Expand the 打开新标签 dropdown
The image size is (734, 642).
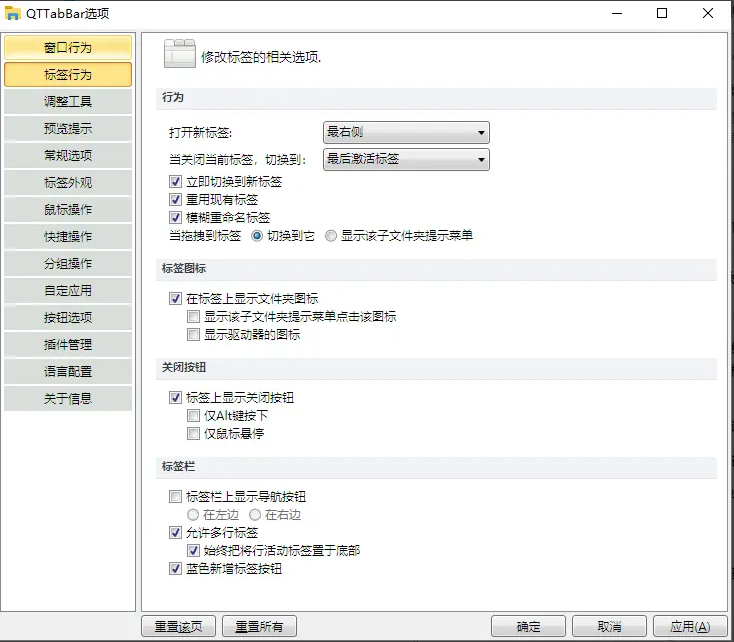point(406,133)
